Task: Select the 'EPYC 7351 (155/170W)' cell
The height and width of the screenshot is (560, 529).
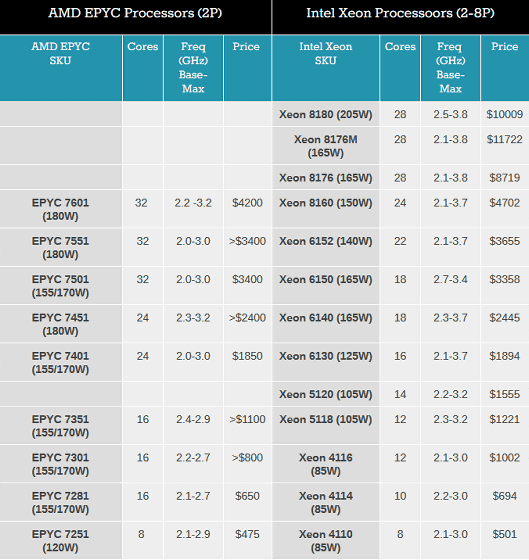Action: pyautogui.click(x=60, y=426)
